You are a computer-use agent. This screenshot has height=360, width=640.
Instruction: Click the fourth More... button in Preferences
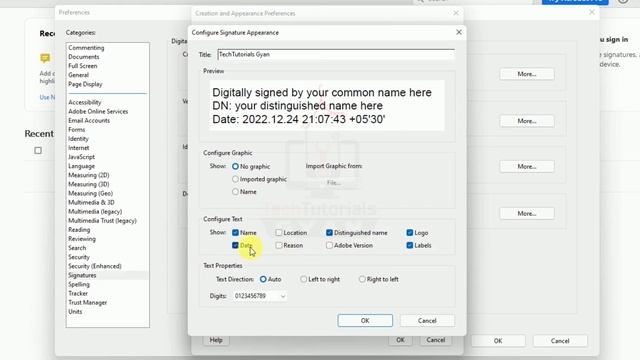[527, 213]
